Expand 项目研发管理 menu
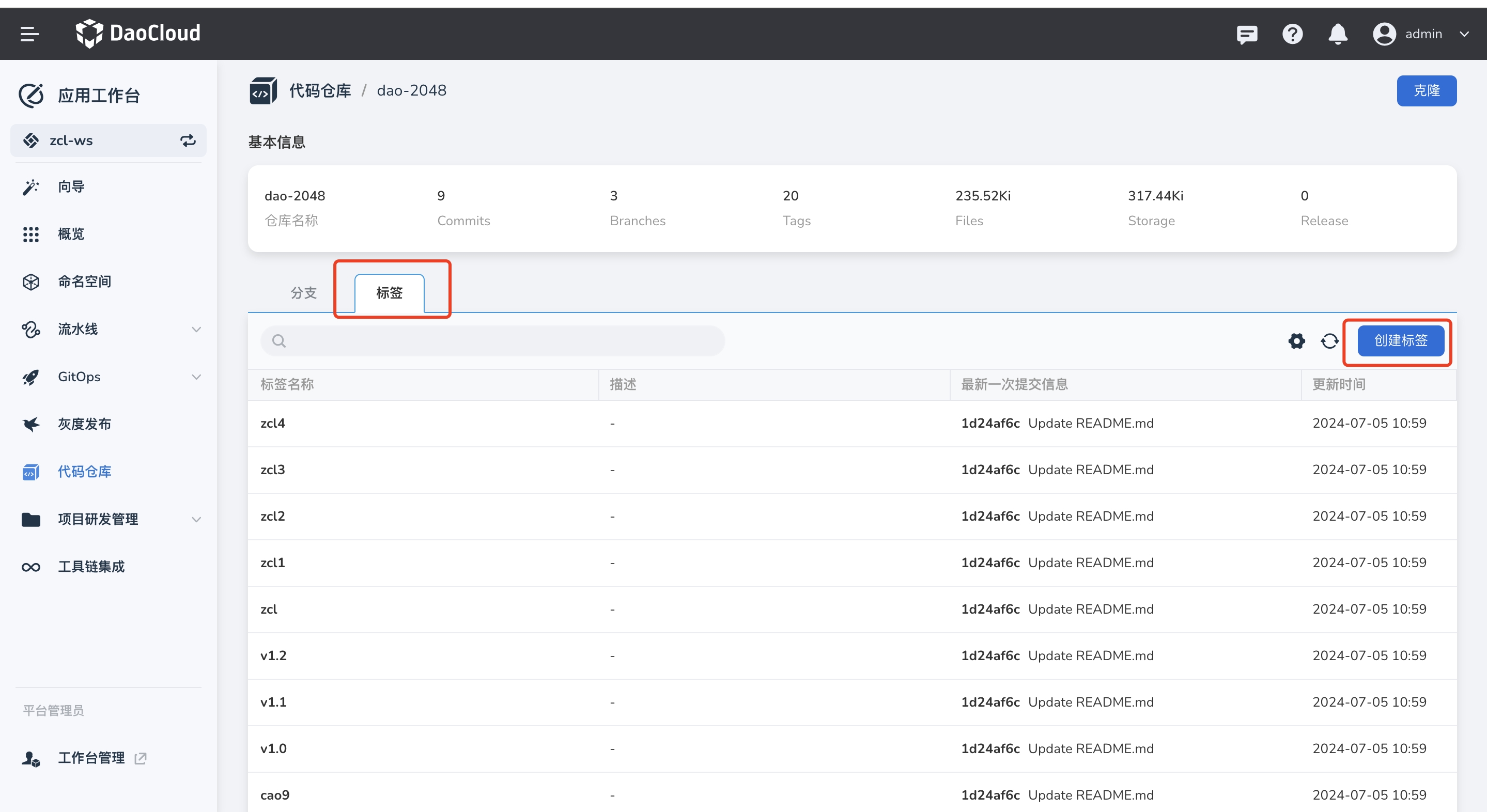 pos(196,520)
